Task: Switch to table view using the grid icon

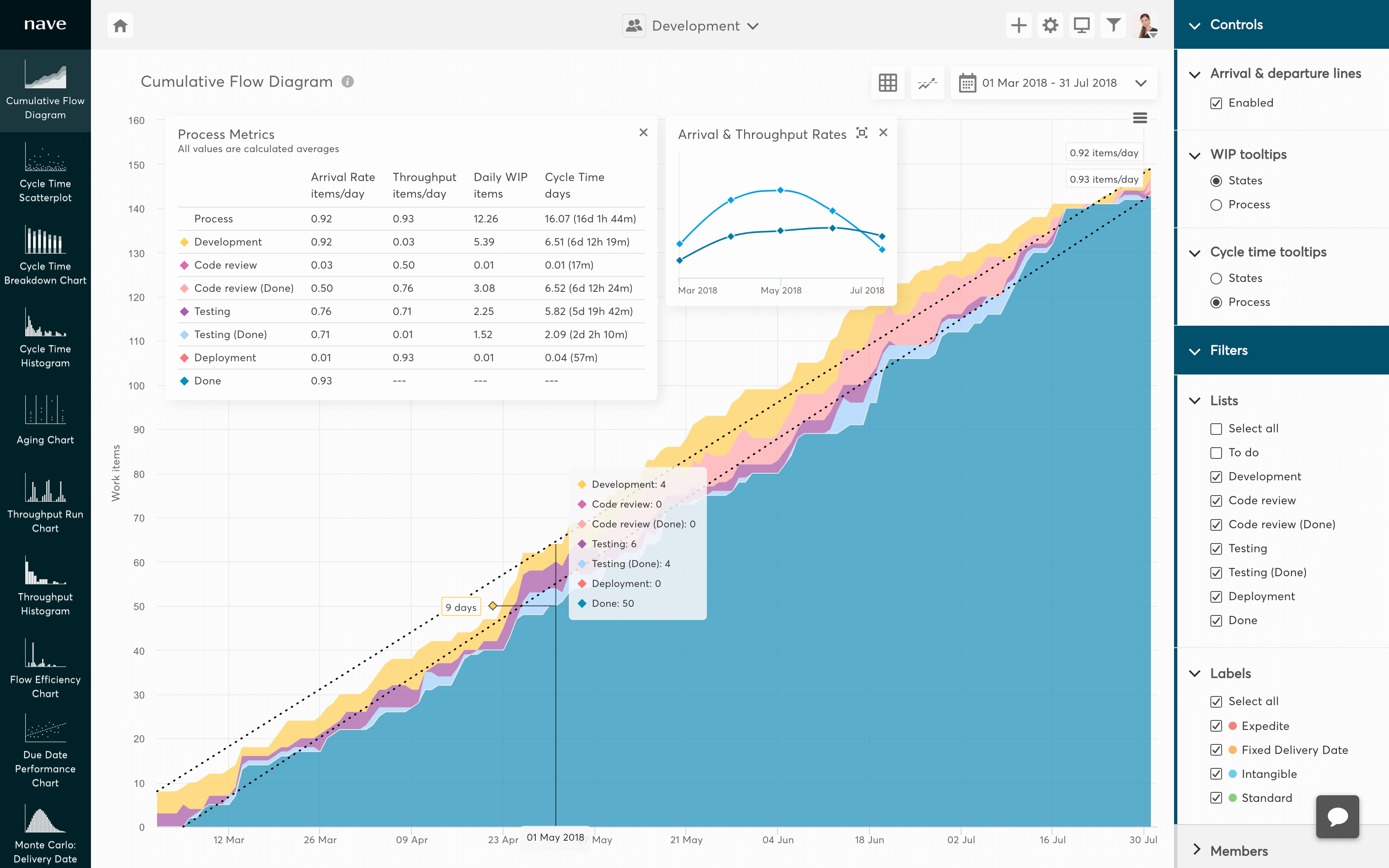Action: pyautogui.click(x=888, y=83)
